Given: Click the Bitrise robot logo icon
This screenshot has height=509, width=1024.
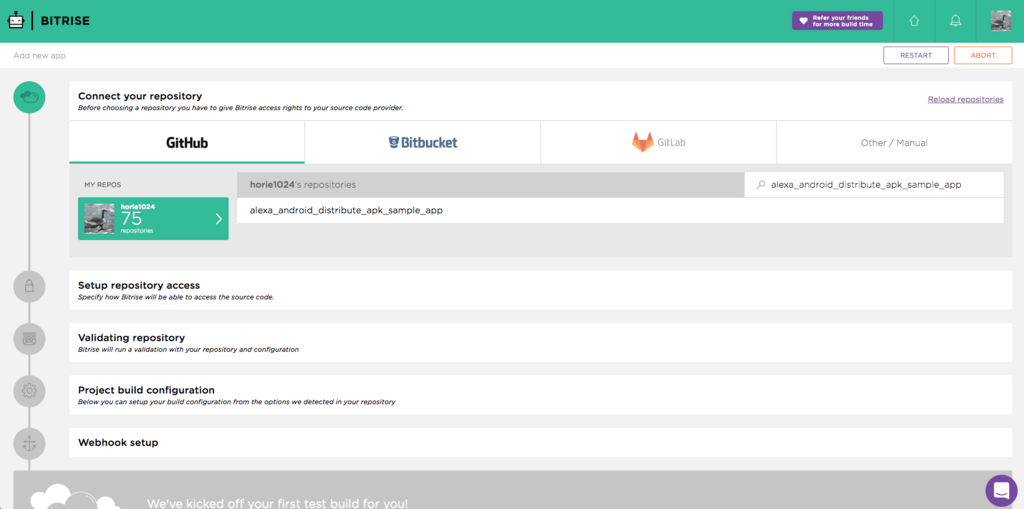Looking at the screenshot, I should pyautogui.click(x=16, y=20).
